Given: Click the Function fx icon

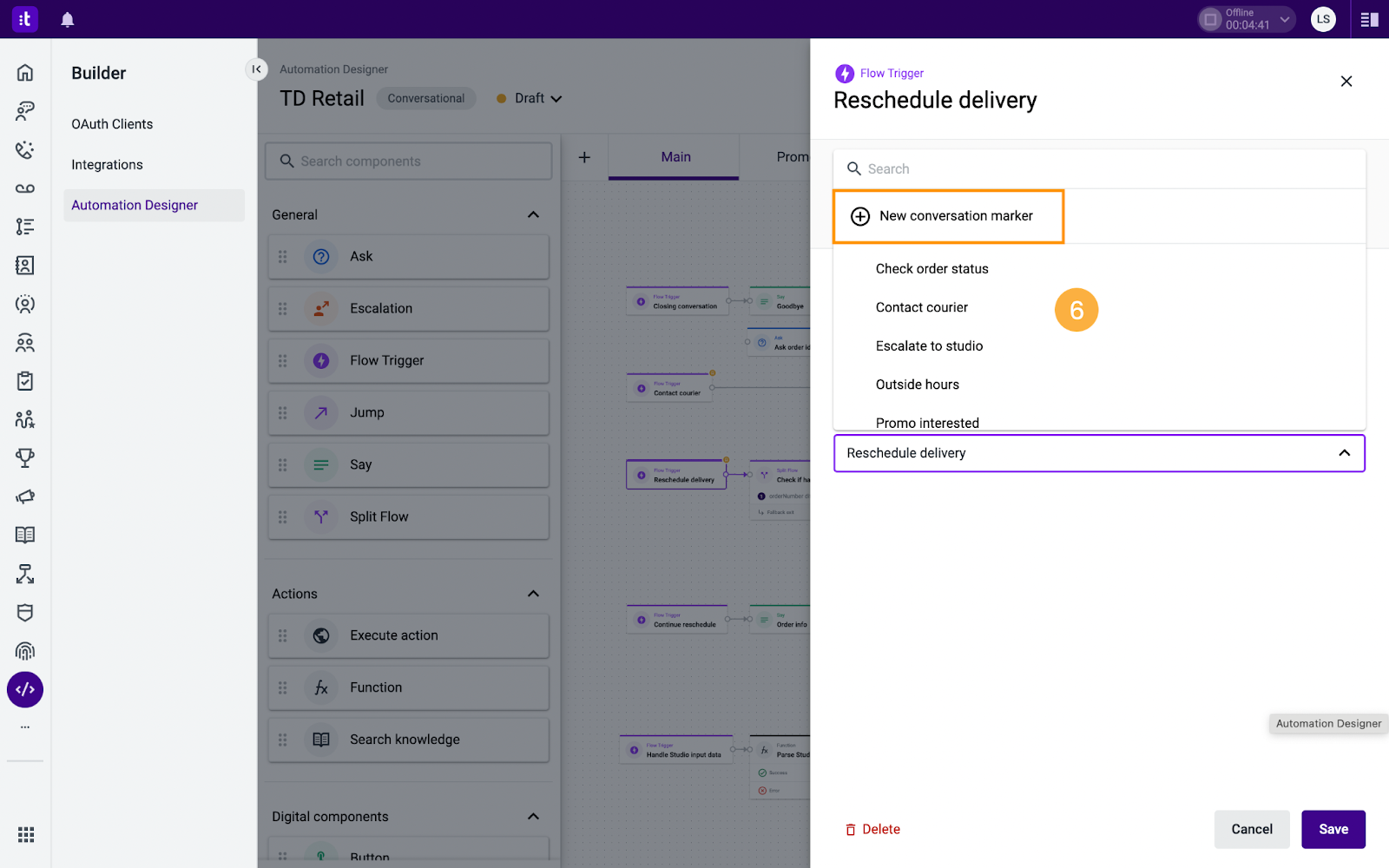Looking at the screenshot, I should (x=321, y=687).
